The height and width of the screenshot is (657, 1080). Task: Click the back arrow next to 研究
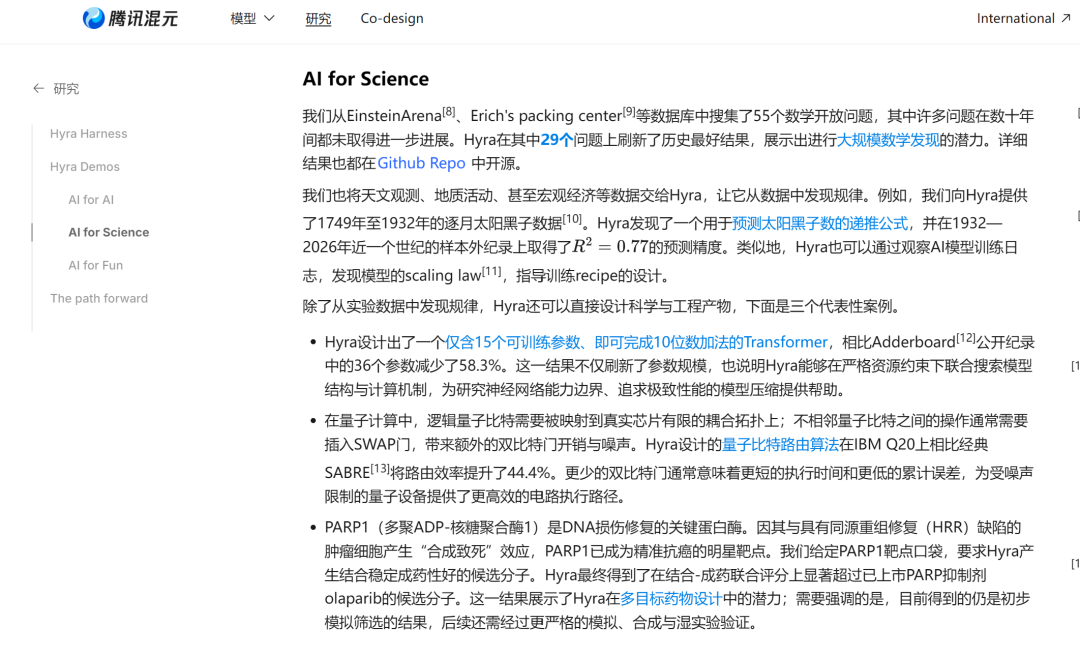tap(39, 88)
